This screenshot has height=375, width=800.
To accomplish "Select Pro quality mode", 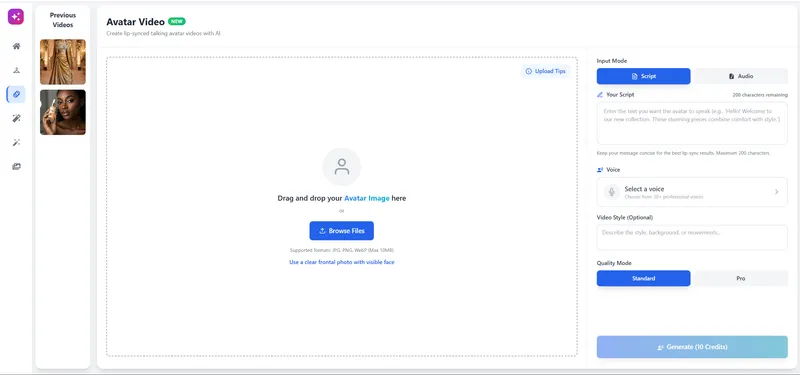I will click(x=741, y=279).
